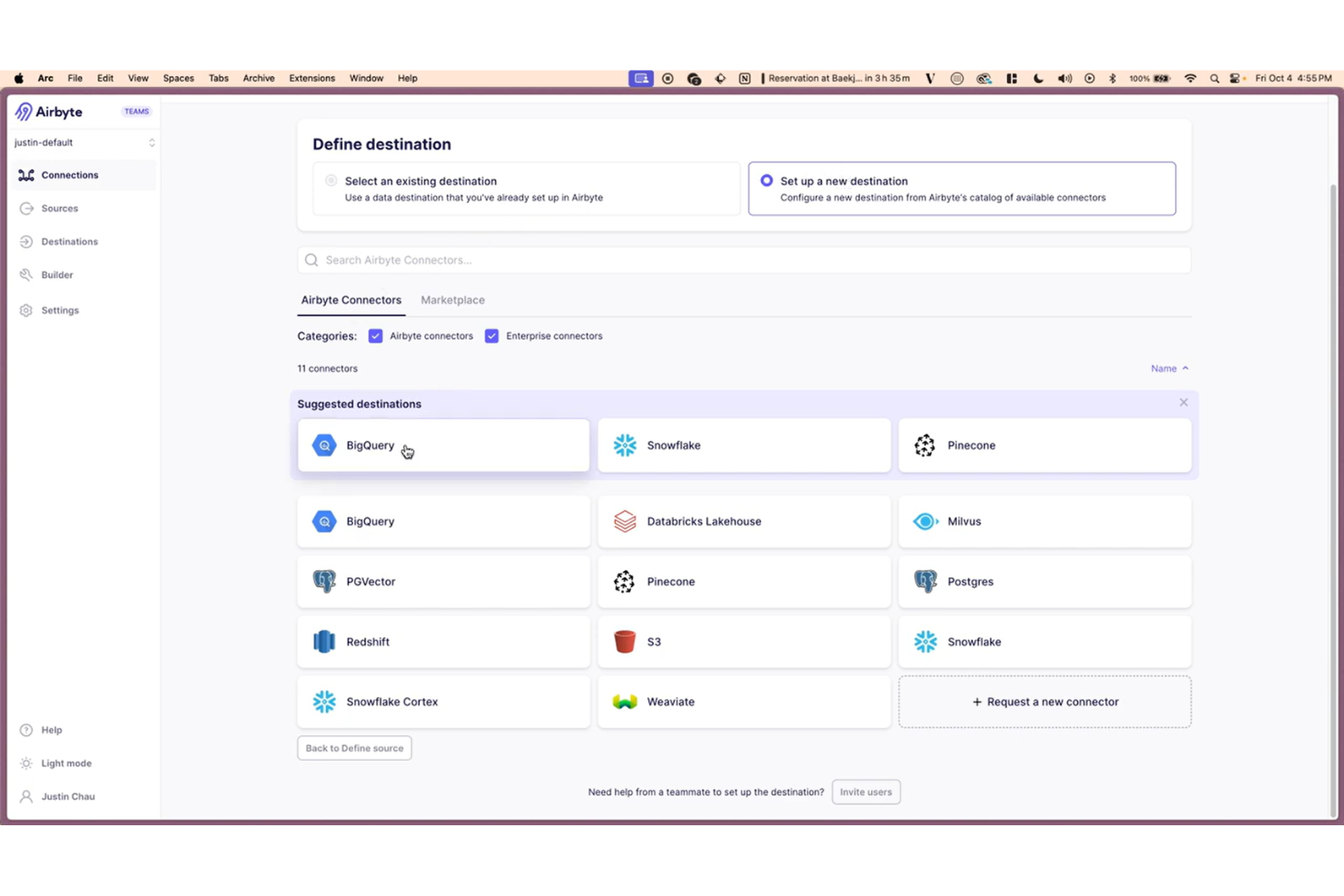Choose Set up a new destination radio
The image size is (1344, 896).
tap(766, 181)
